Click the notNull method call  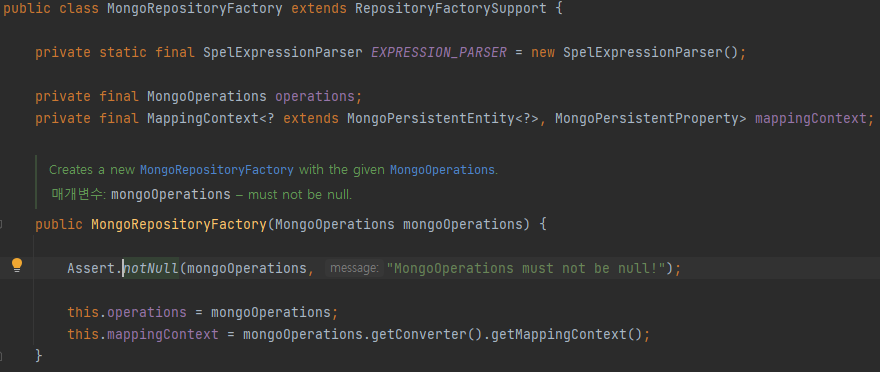(x=150, y=269)
